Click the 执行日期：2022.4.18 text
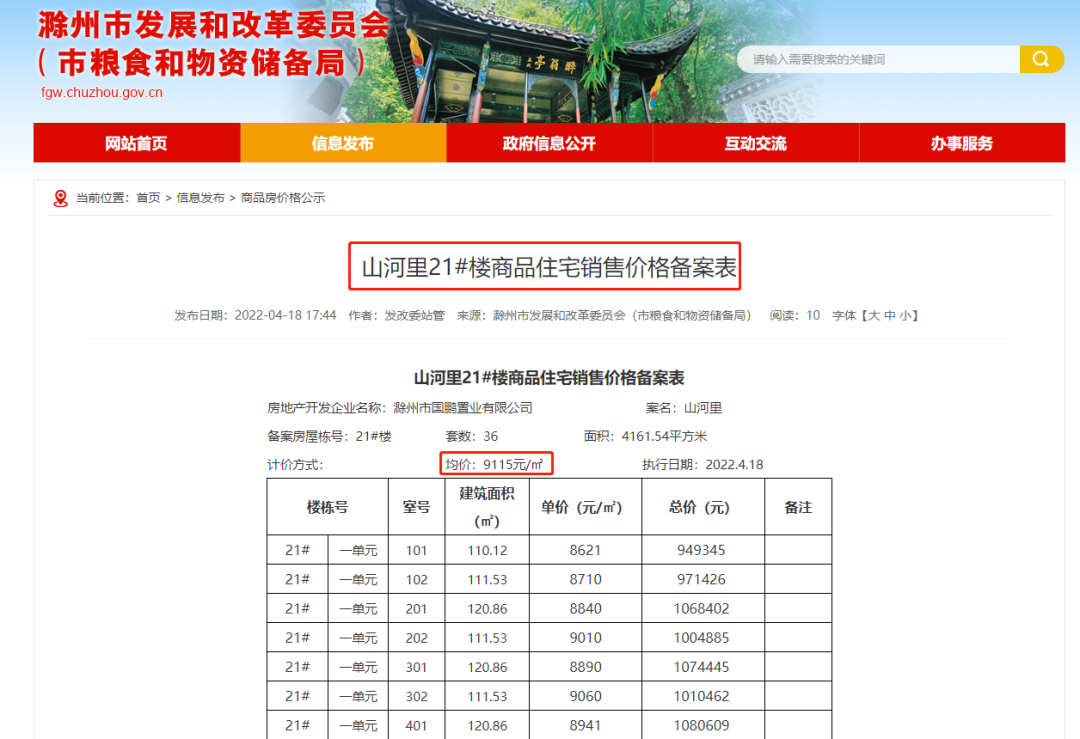 pos(703,464)
